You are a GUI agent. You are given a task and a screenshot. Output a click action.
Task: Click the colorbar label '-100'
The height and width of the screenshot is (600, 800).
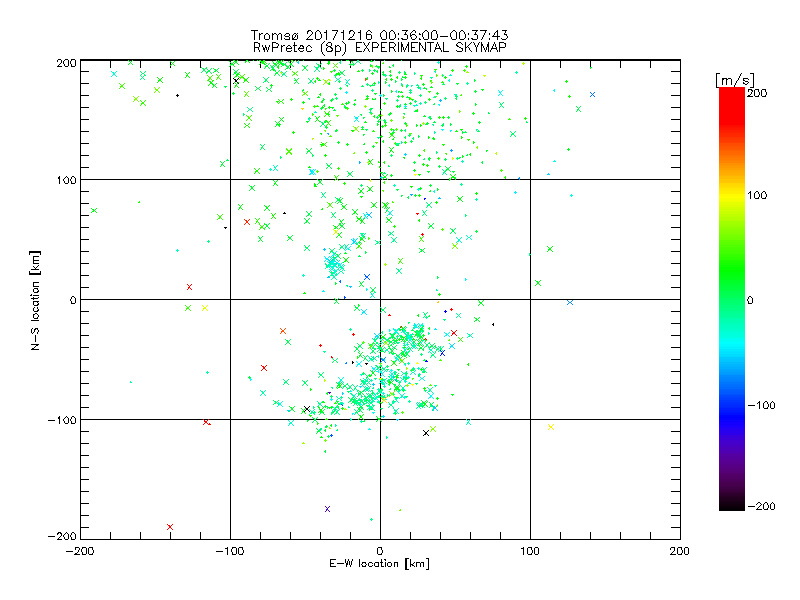pos(761,405)
